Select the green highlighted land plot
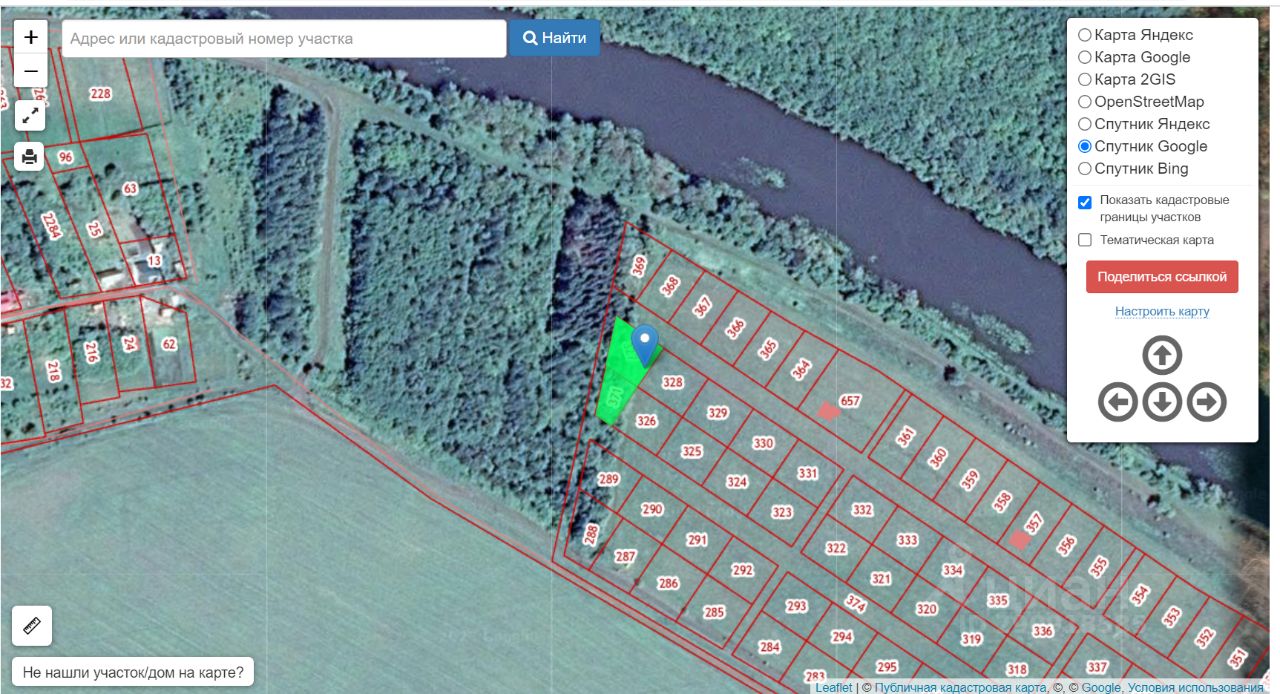1280x694 pixels. [620, 375]
